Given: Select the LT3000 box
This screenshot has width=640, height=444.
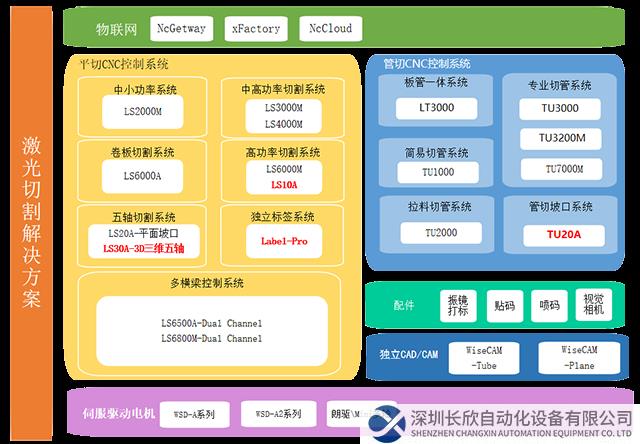Looking at the screenshot, I should pos(434,107).
